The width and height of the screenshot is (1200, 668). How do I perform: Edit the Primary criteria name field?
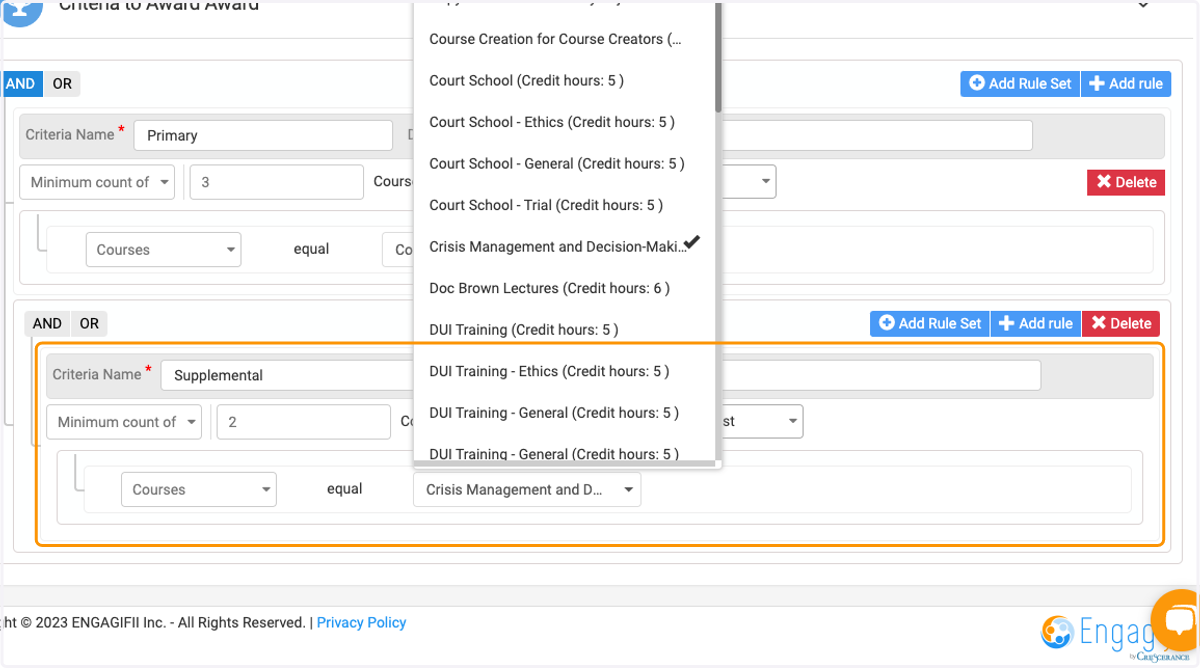tap(263, 135)
